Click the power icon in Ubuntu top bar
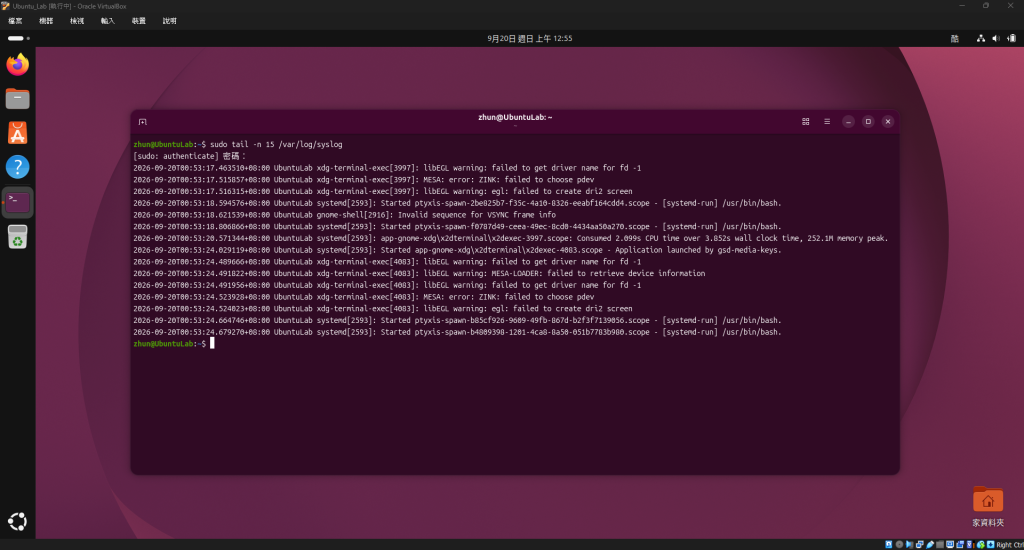This screenshot has width=1024, height=550. pos(1011,39)
